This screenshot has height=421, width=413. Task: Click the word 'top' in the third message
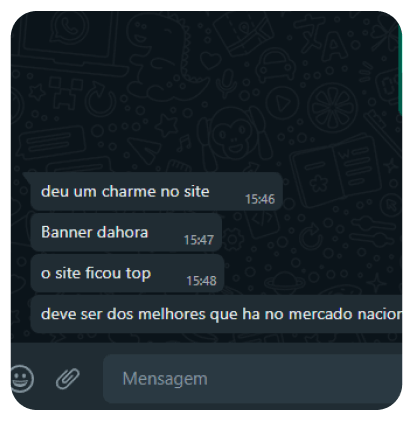pyautogui.click(x=138, y=275)
